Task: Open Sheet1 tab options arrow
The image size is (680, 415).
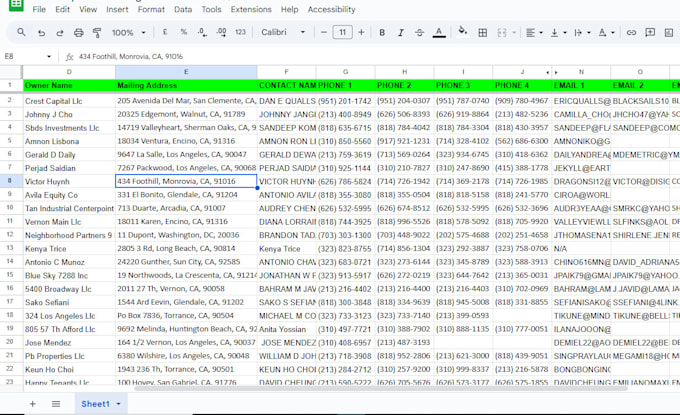Action: pyautogui.click(x=118, y=404)
